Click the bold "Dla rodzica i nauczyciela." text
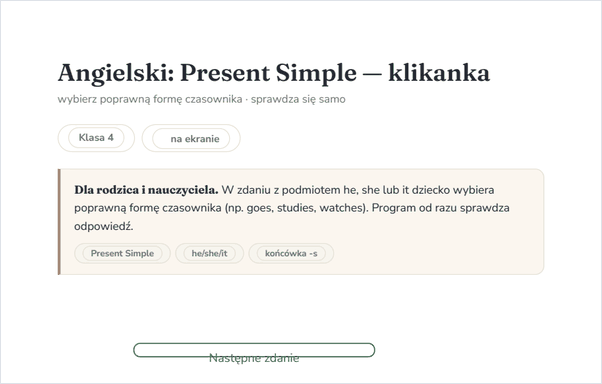Image resolution: width=602 pixels, height=384 pixels. (146, 190)
